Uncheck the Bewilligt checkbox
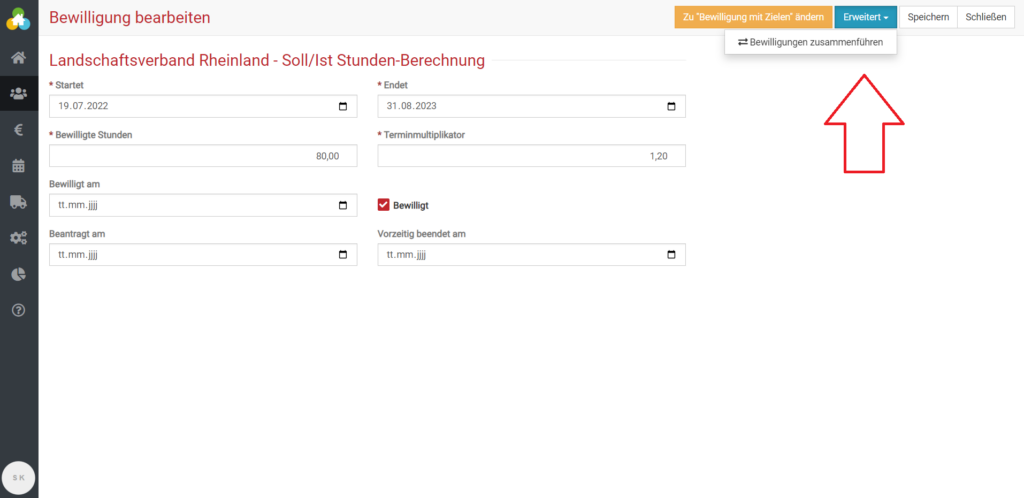Viewport: 1024px width, 498px height. point(384,205)
